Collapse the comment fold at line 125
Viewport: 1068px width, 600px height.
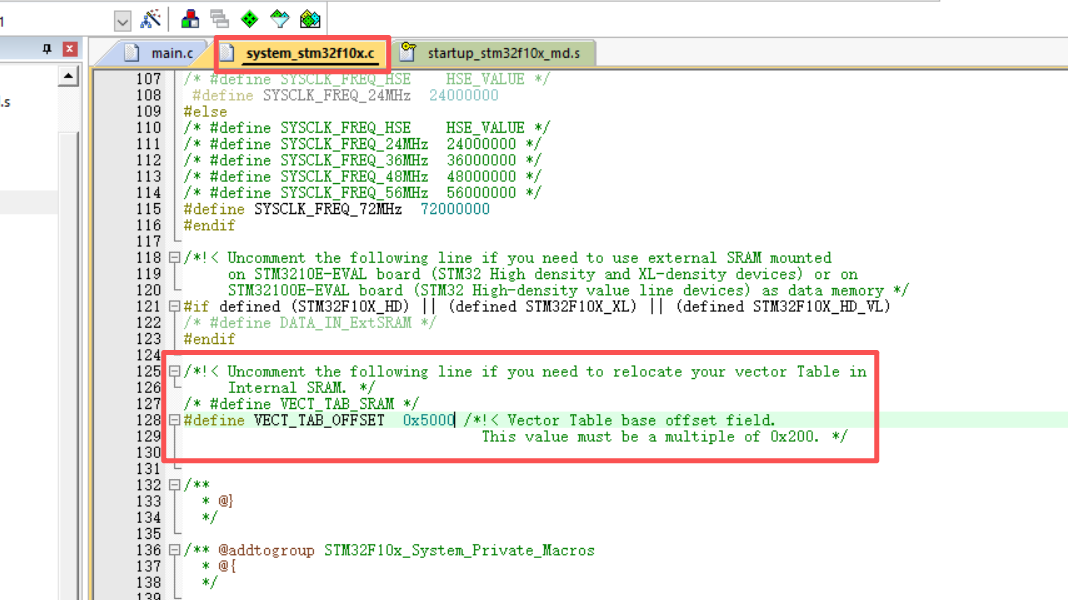(x=174, y=372)
